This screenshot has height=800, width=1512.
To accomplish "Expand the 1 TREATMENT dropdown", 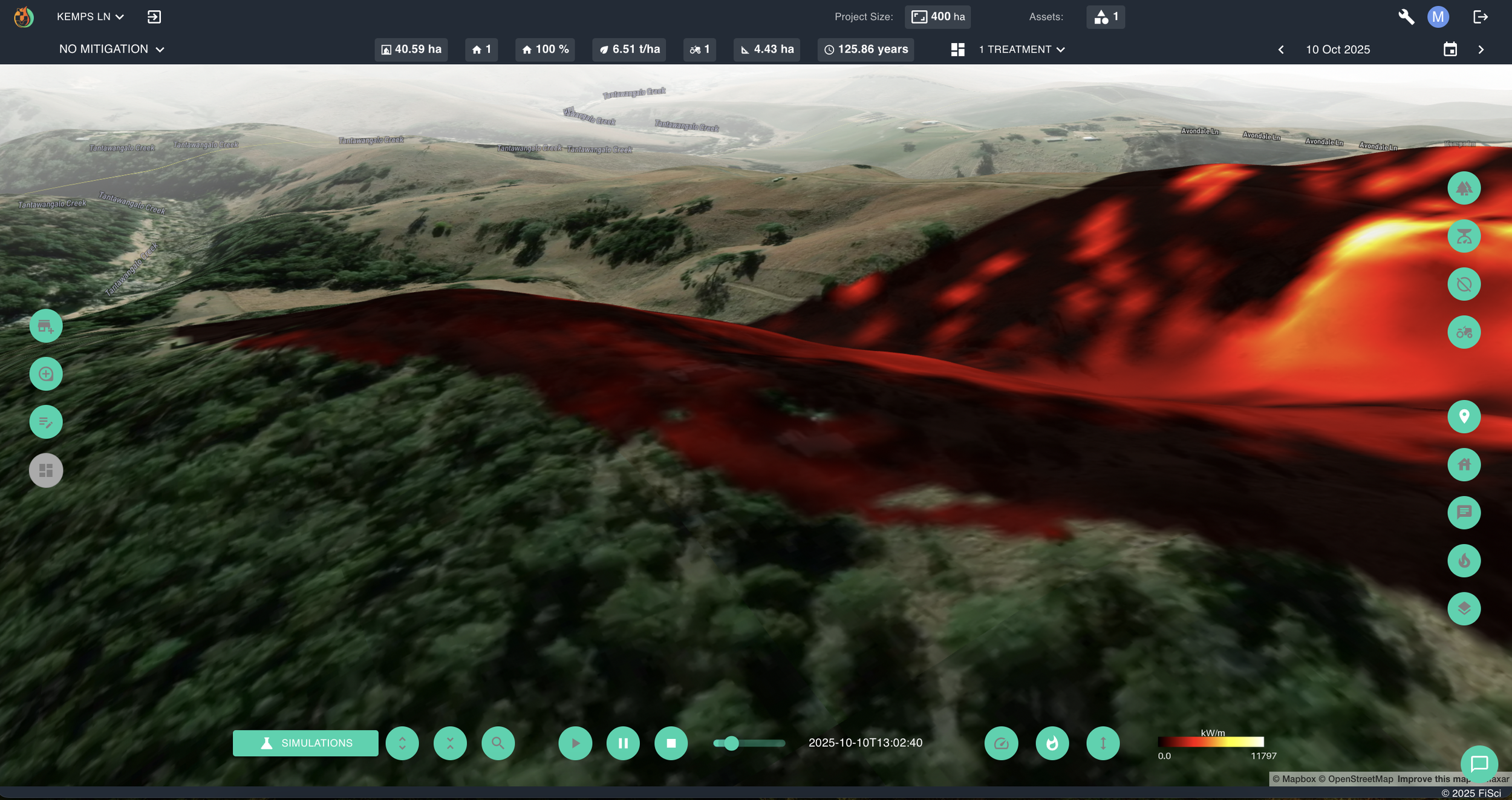I will tap(1022, 50).
